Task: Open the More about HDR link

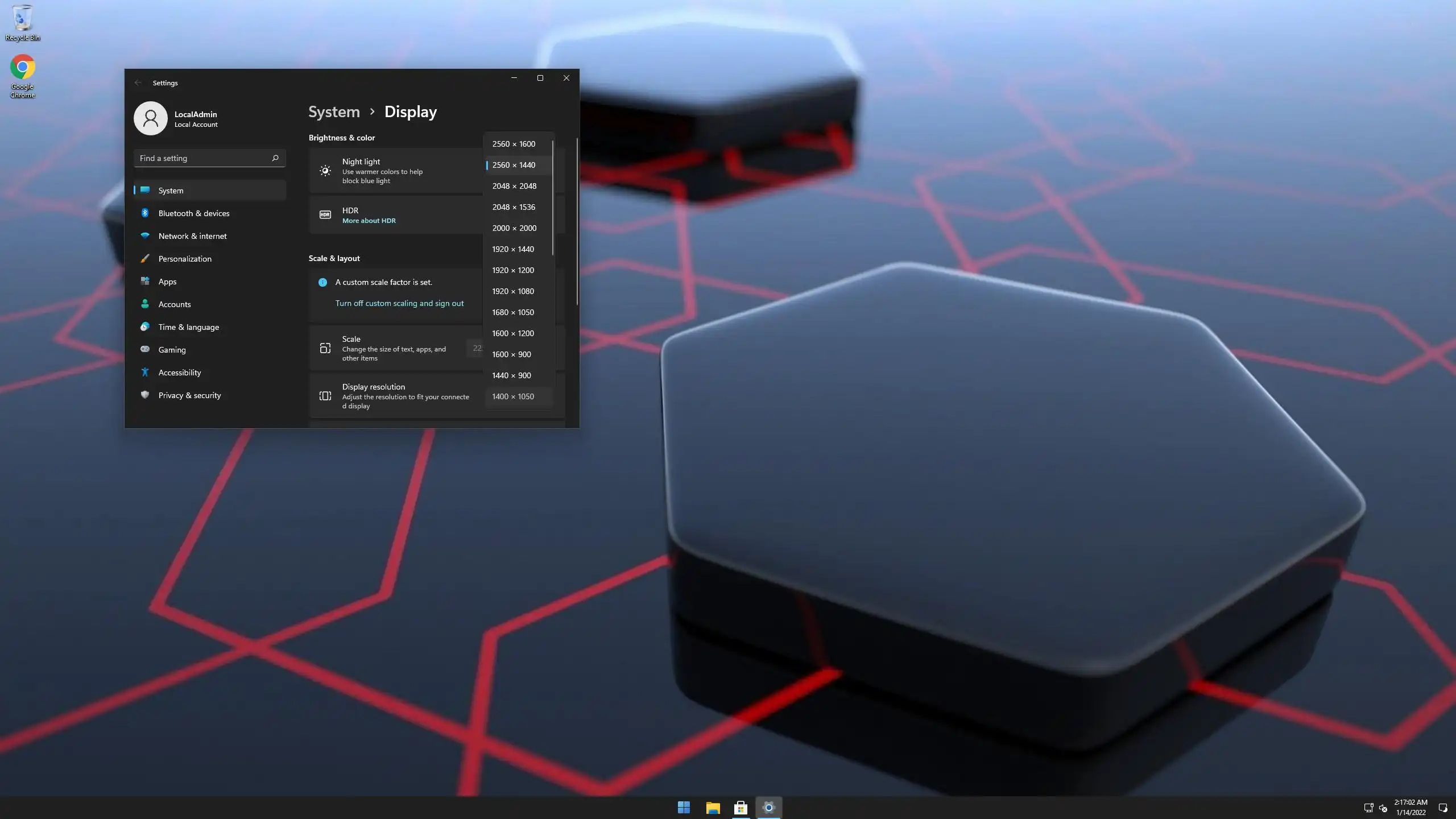Action: tap(369, 221)
